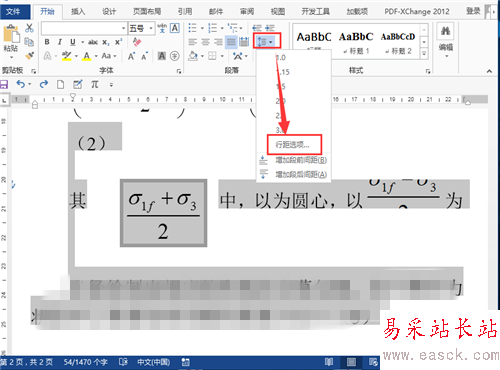Click the pi Equation icon in quick access toolbar

95,84
